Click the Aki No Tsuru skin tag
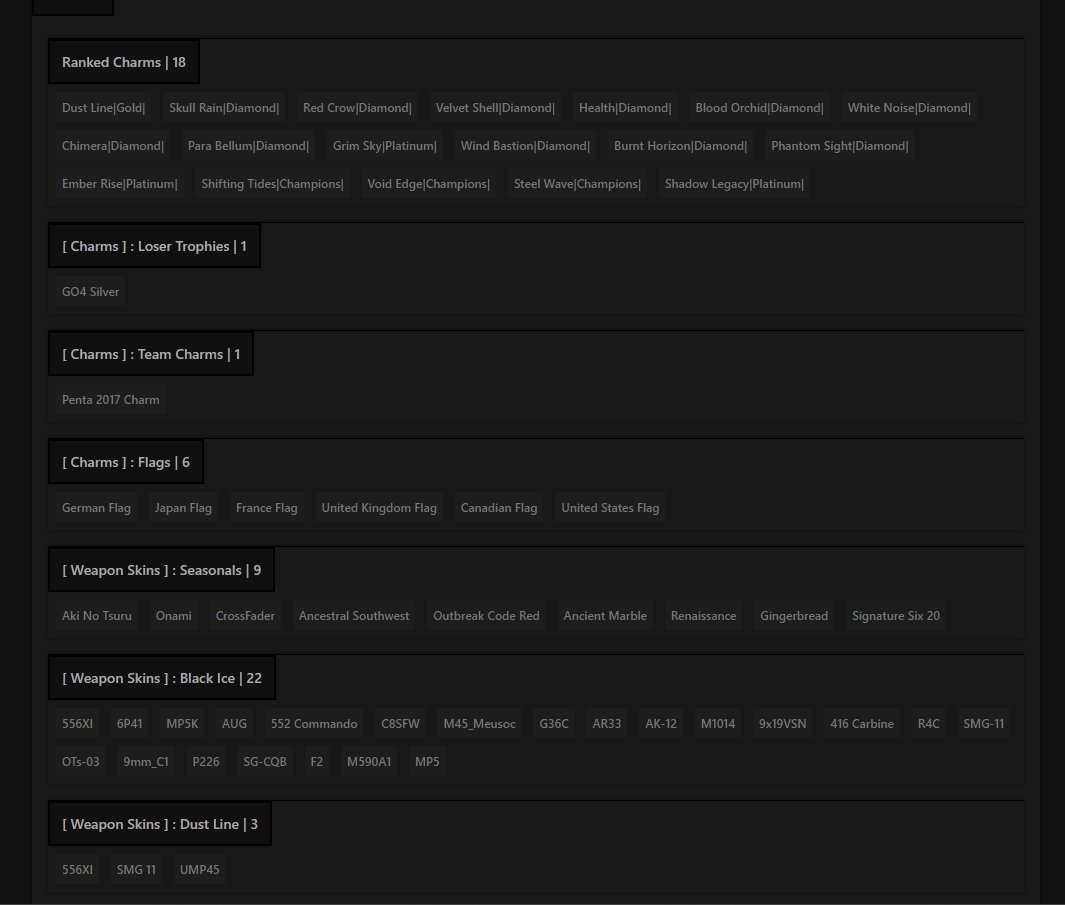The width and height of the screenshot is (1065, 905). coord(97,616)
